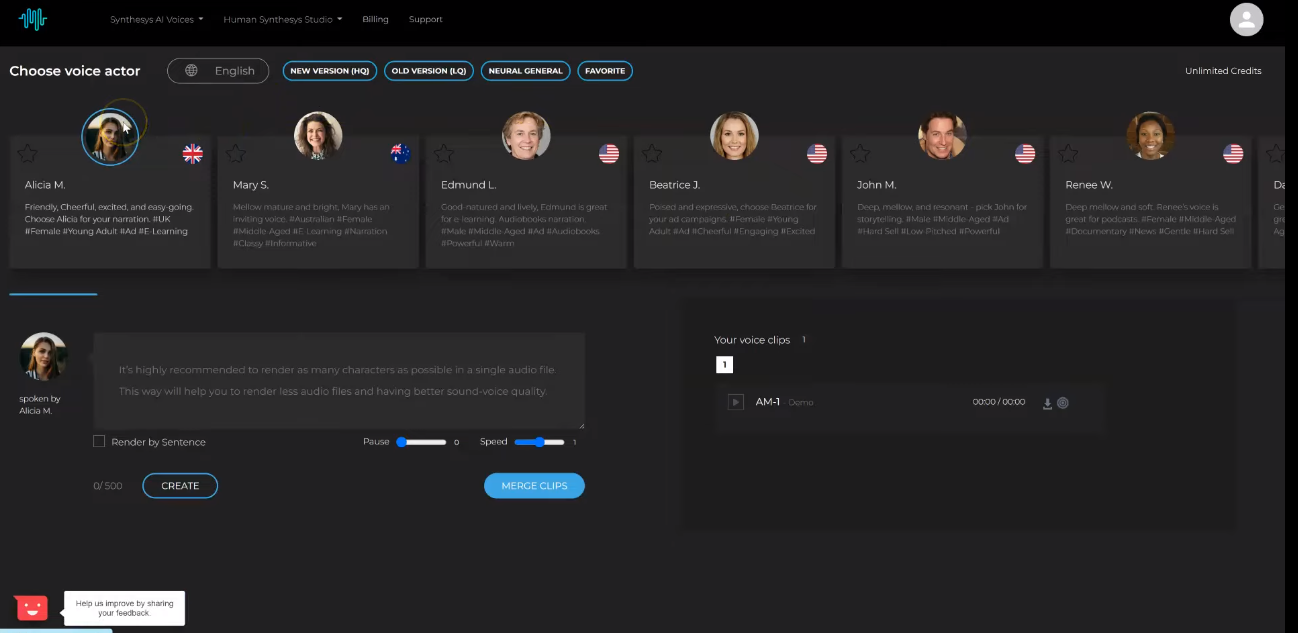Click the MERGE CLIPS button
The image size is (1298, 633).
534,486
